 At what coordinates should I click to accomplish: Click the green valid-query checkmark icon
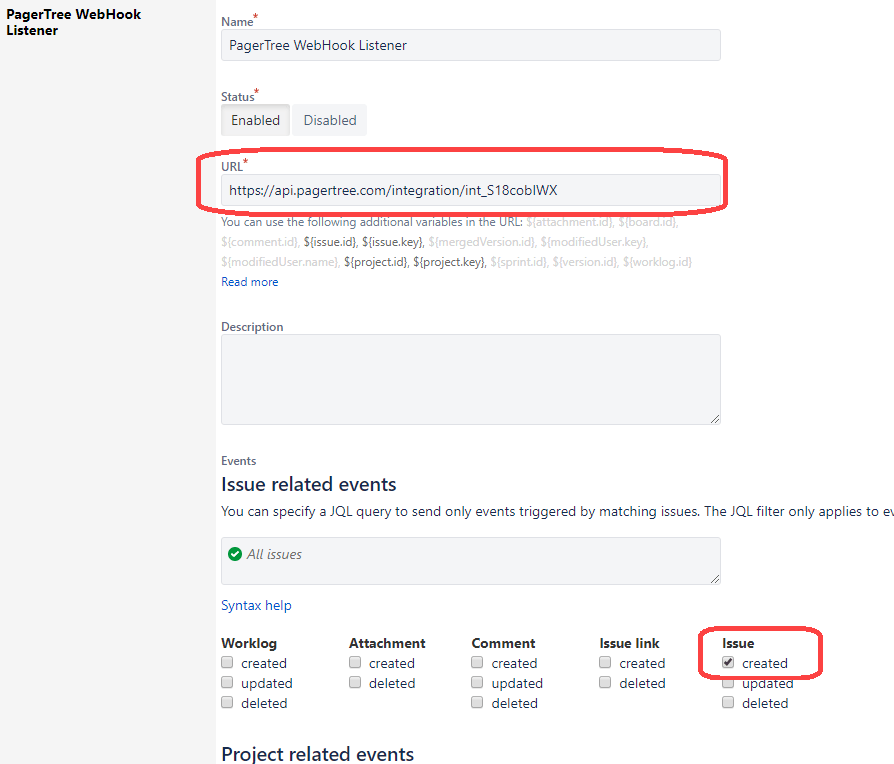235,554
